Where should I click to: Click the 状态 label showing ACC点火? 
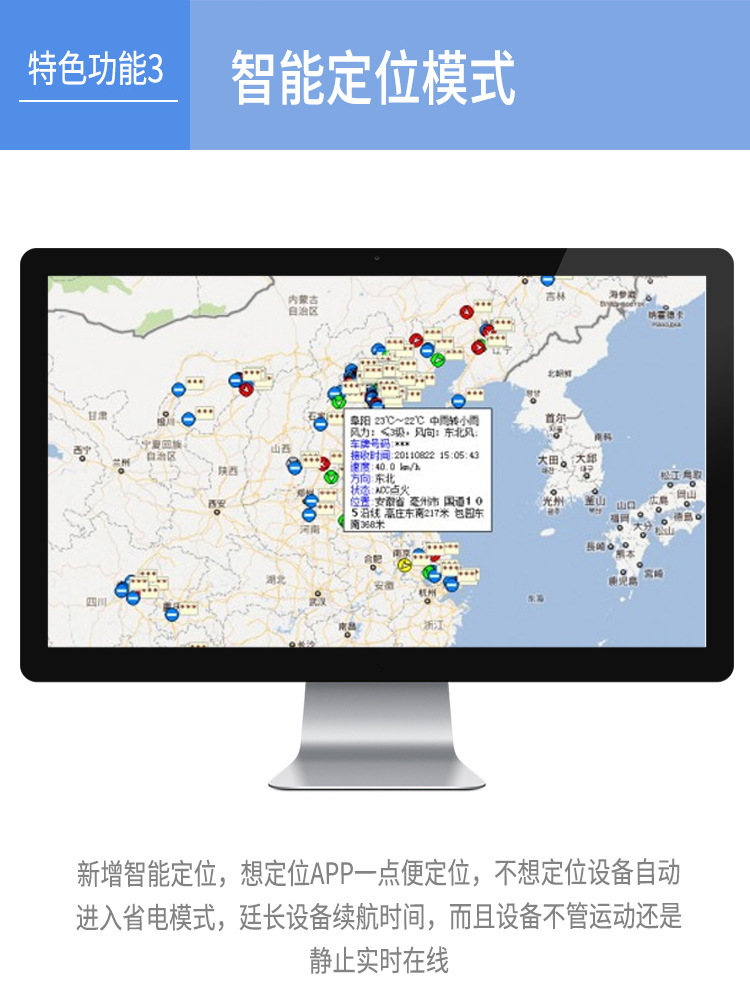(360, 490)
